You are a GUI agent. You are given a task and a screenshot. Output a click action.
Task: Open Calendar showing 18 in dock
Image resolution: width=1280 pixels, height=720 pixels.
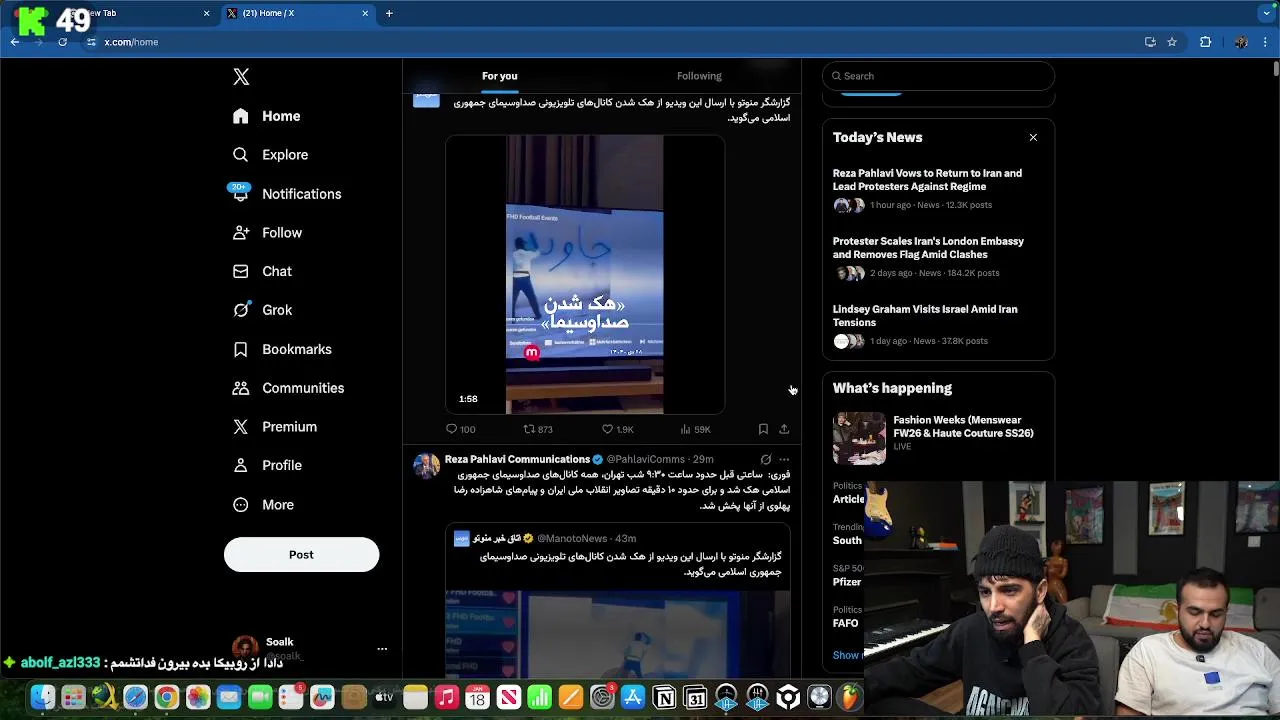coord(477,697)
